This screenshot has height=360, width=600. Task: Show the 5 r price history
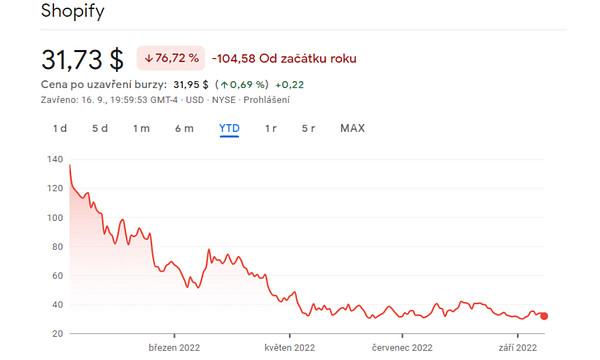(308, 128)
